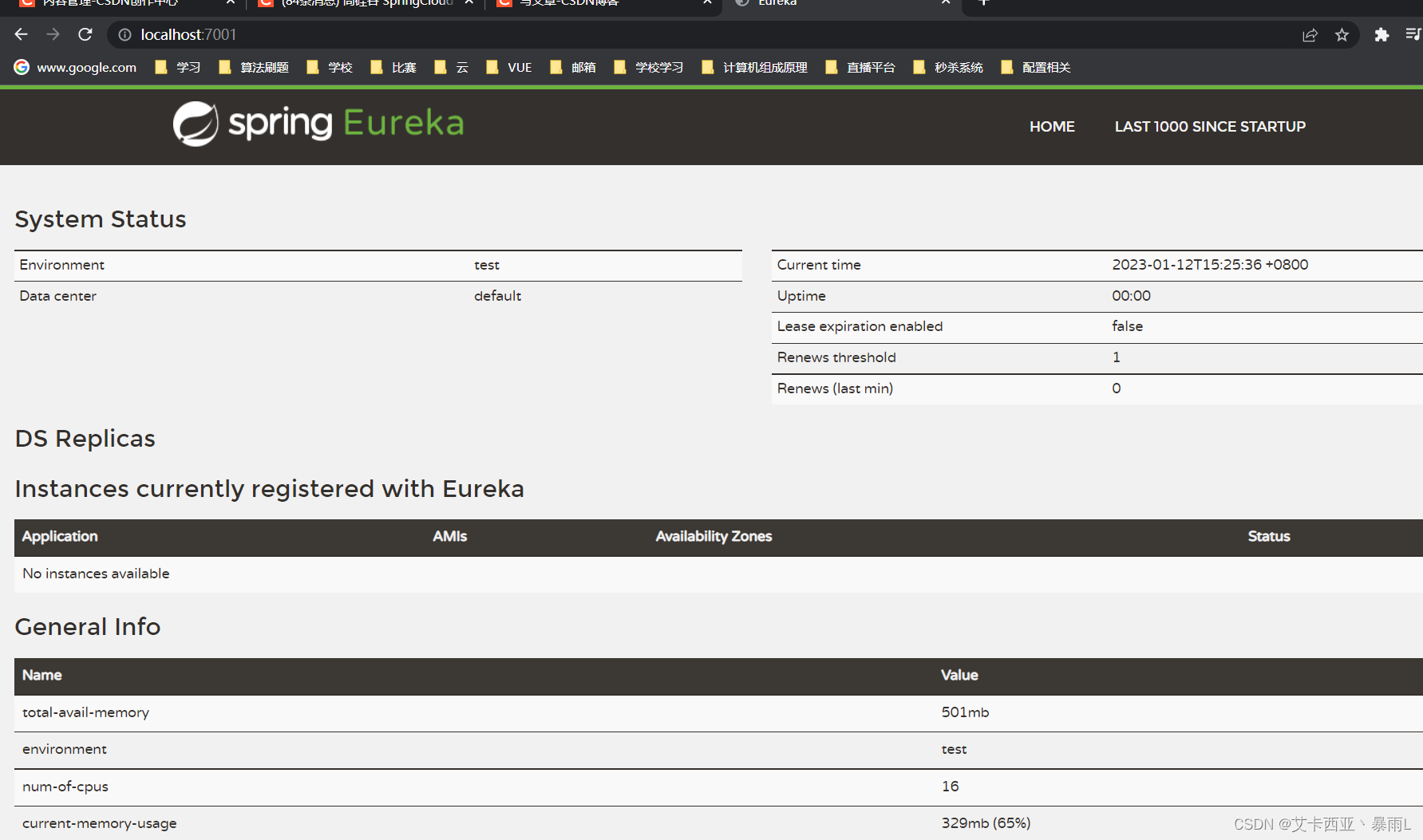1423x840 pixels.
Task: Go back to the previous page
Action: (x=22, y=34)
